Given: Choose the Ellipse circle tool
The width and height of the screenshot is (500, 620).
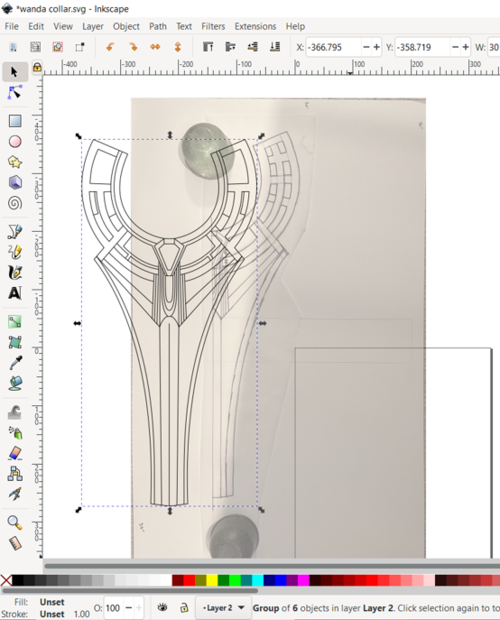Looking at the screenshot, I should click(15, 142).
